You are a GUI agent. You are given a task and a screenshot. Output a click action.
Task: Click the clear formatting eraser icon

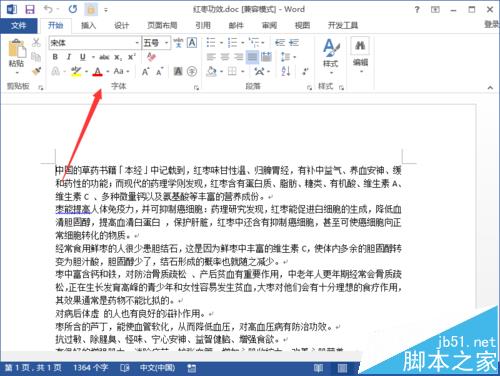[x=151, y=57]
